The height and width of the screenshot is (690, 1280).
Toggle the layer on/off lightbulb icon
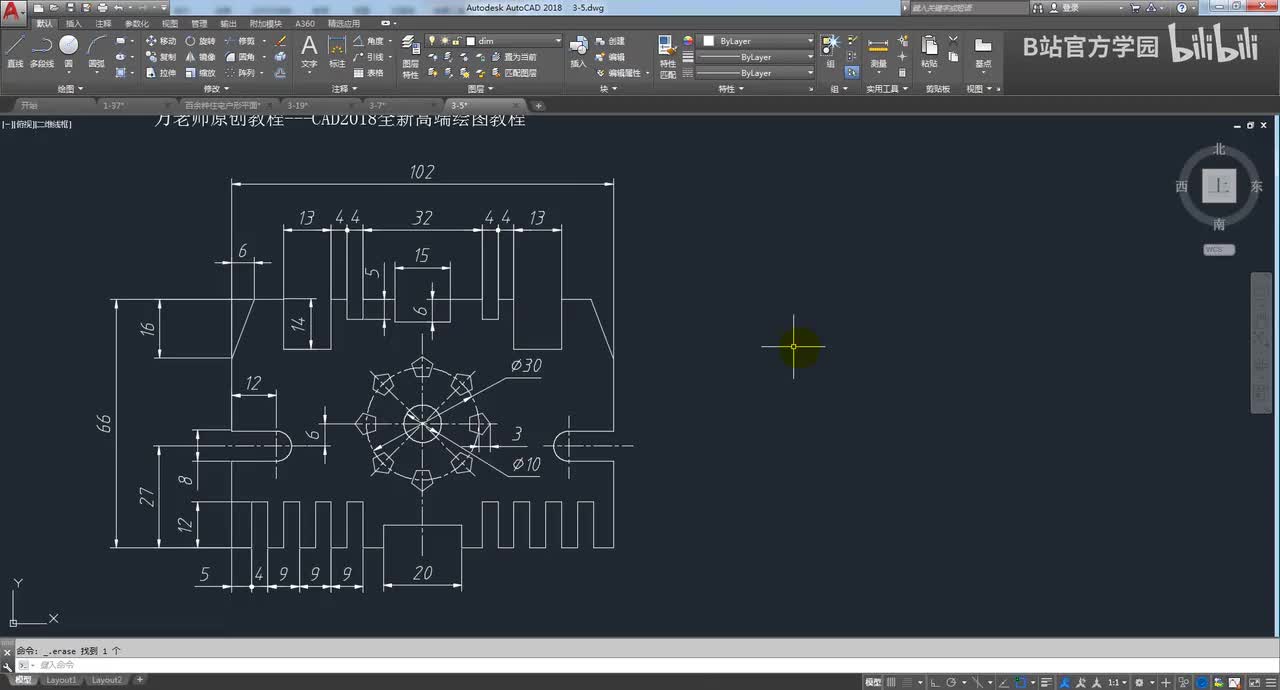[x=432, y=41]
